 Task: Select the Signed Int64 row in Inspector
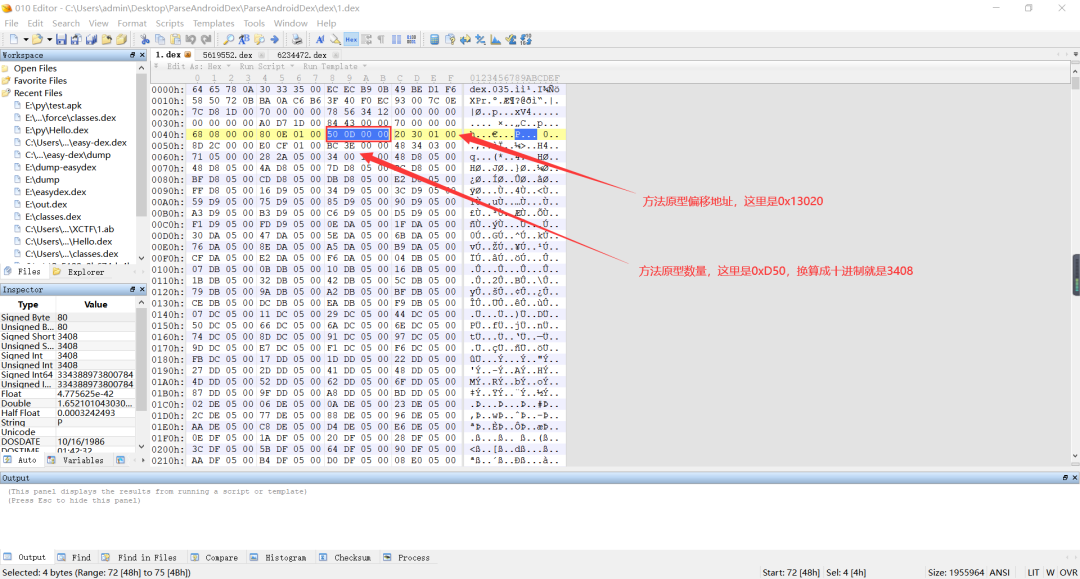[68, 375]
